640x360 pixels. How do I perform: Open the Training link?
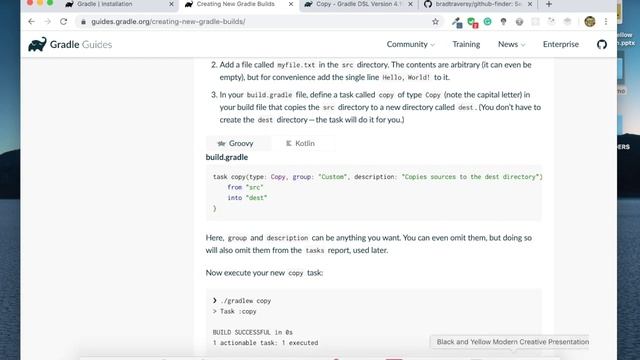click(x=466, y=44)
